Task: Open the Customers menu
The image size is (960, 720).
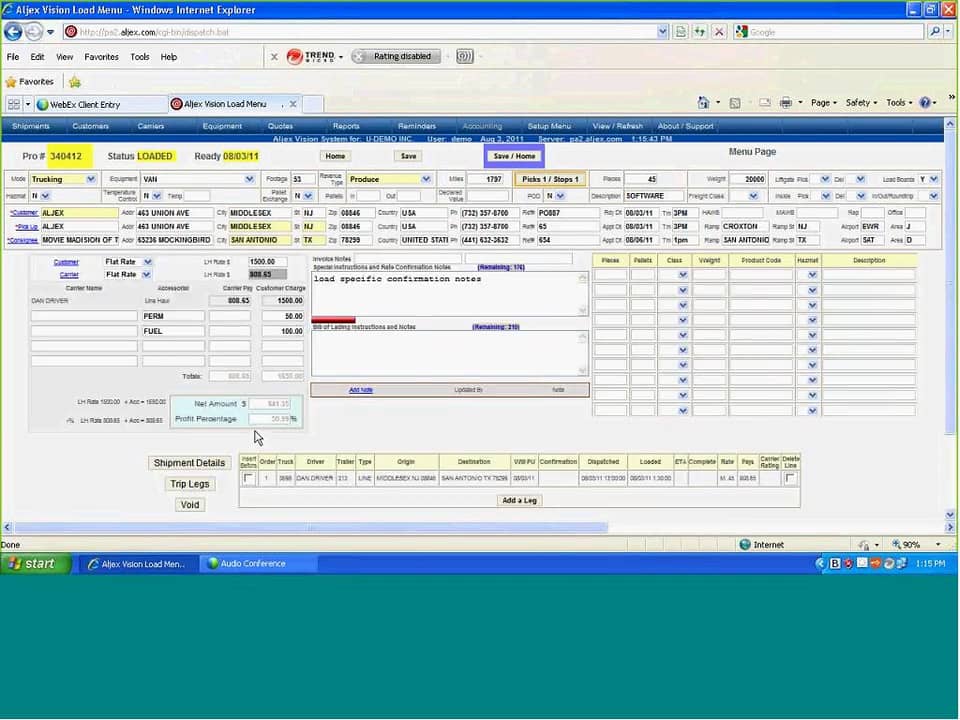Action: tap(91, 126)
